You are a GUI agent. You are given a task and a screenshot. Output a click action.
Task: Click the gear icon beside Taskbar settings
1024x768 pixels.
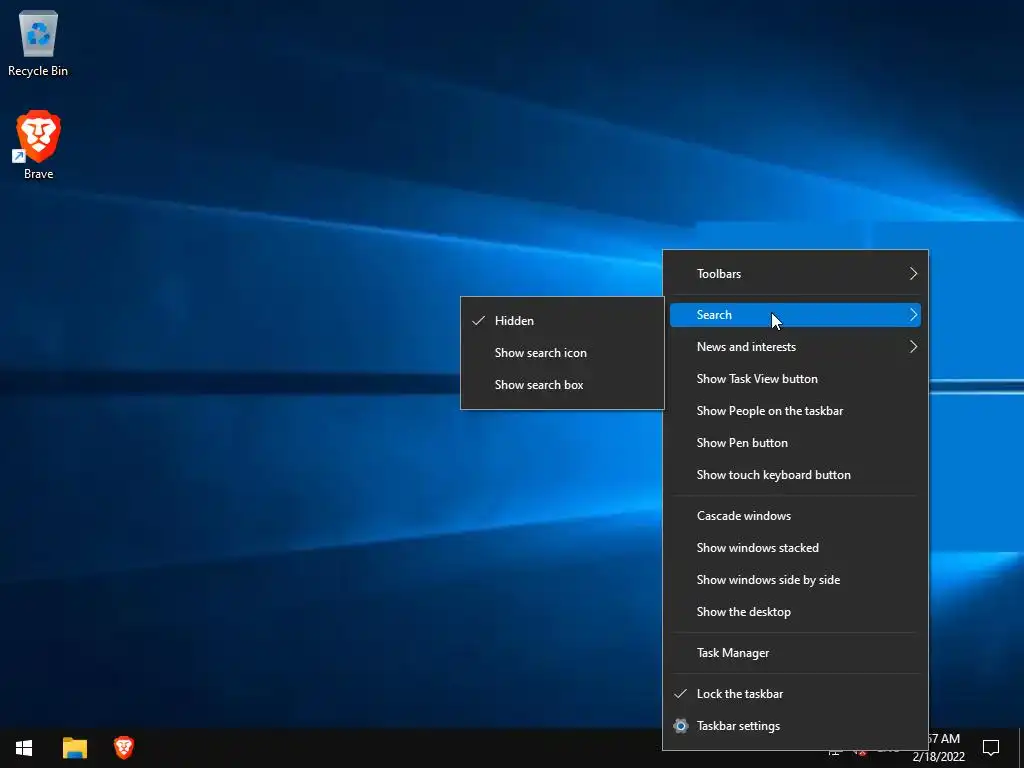click(680, 726)
